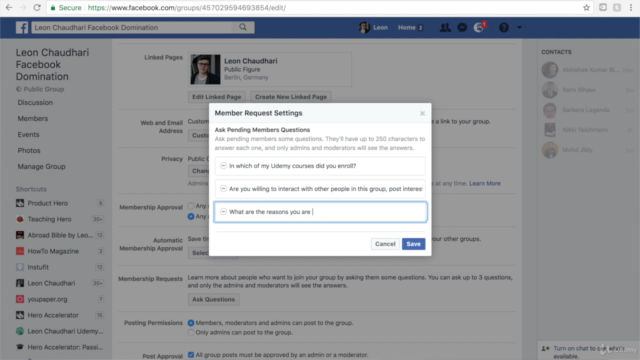
Task: Open the notifications globe icon
Action: pos(479,27)
